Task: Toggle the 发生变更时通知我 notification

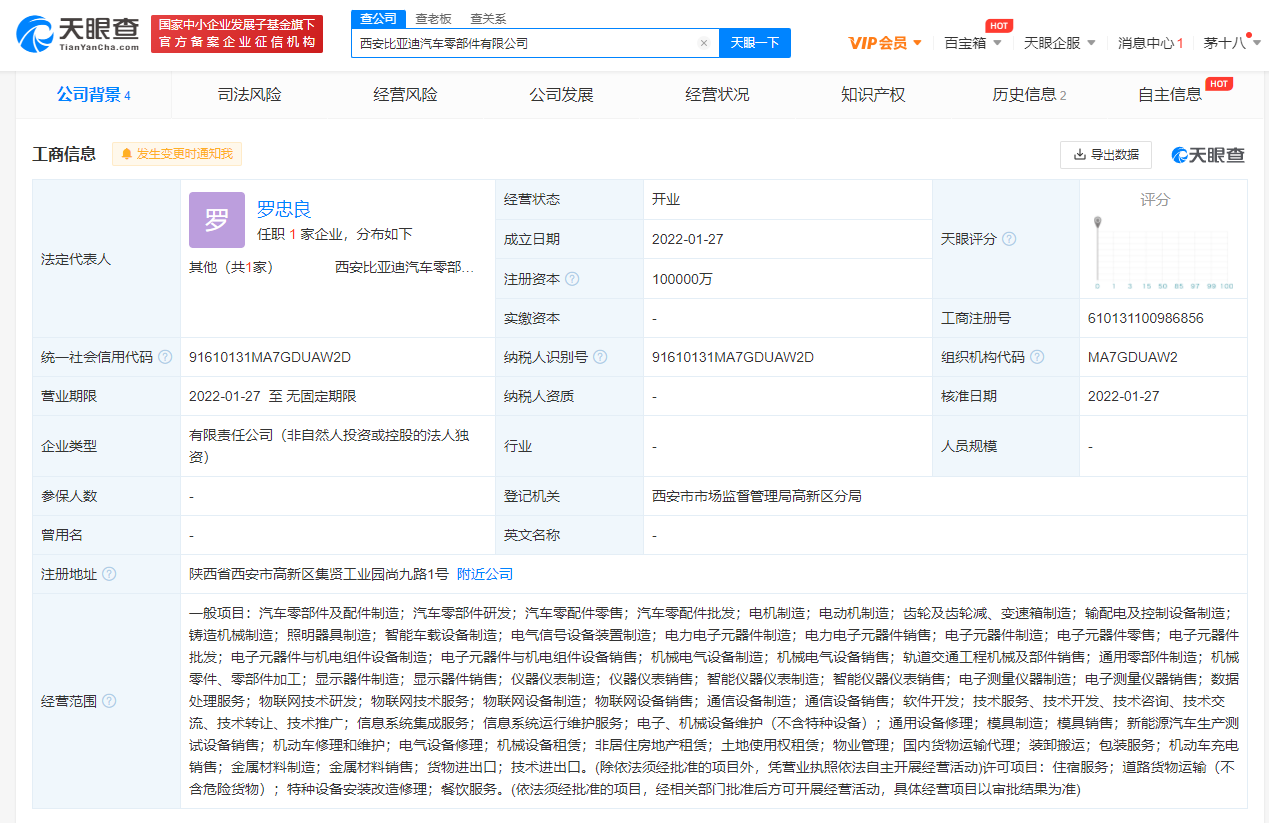Action: click(177, 154)
